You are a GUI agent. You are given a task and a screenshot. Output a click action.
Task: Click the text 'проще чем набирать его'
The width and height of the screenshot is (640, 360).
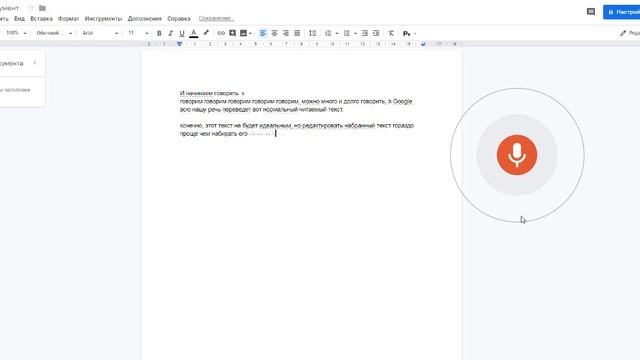(x=213, y=134)
